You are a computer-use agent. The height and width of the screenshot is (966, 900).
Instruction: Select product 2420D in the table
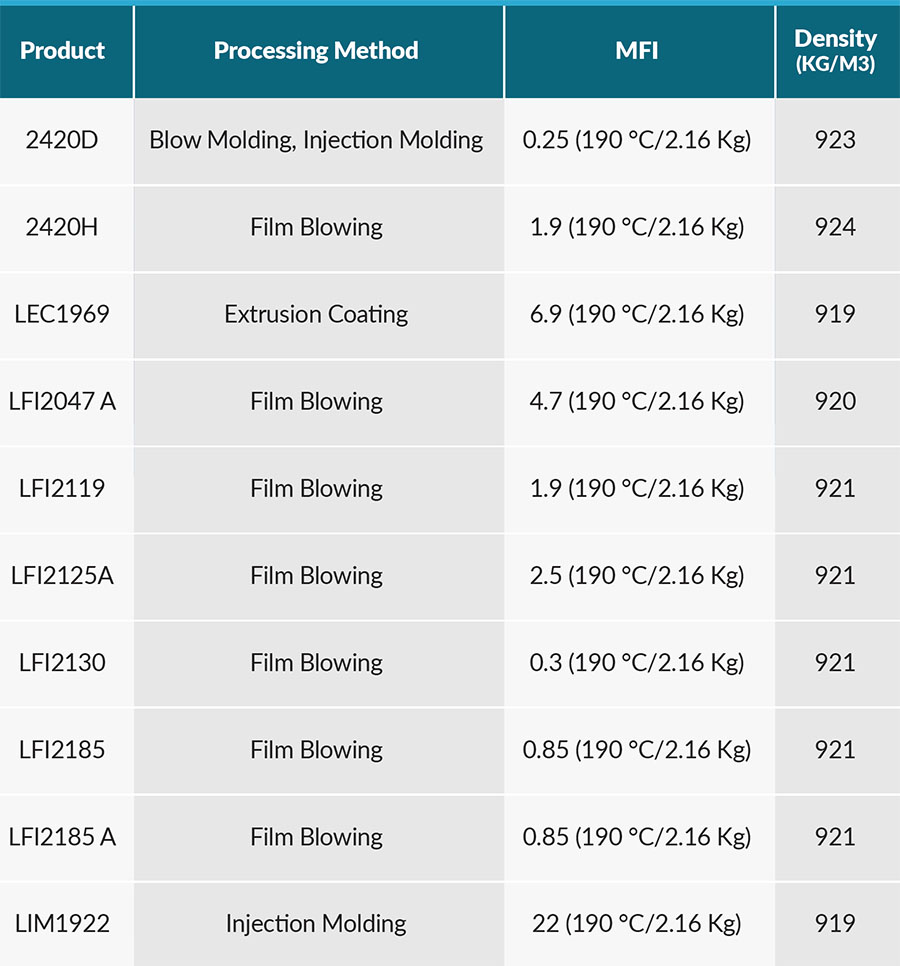coord(62,140)
